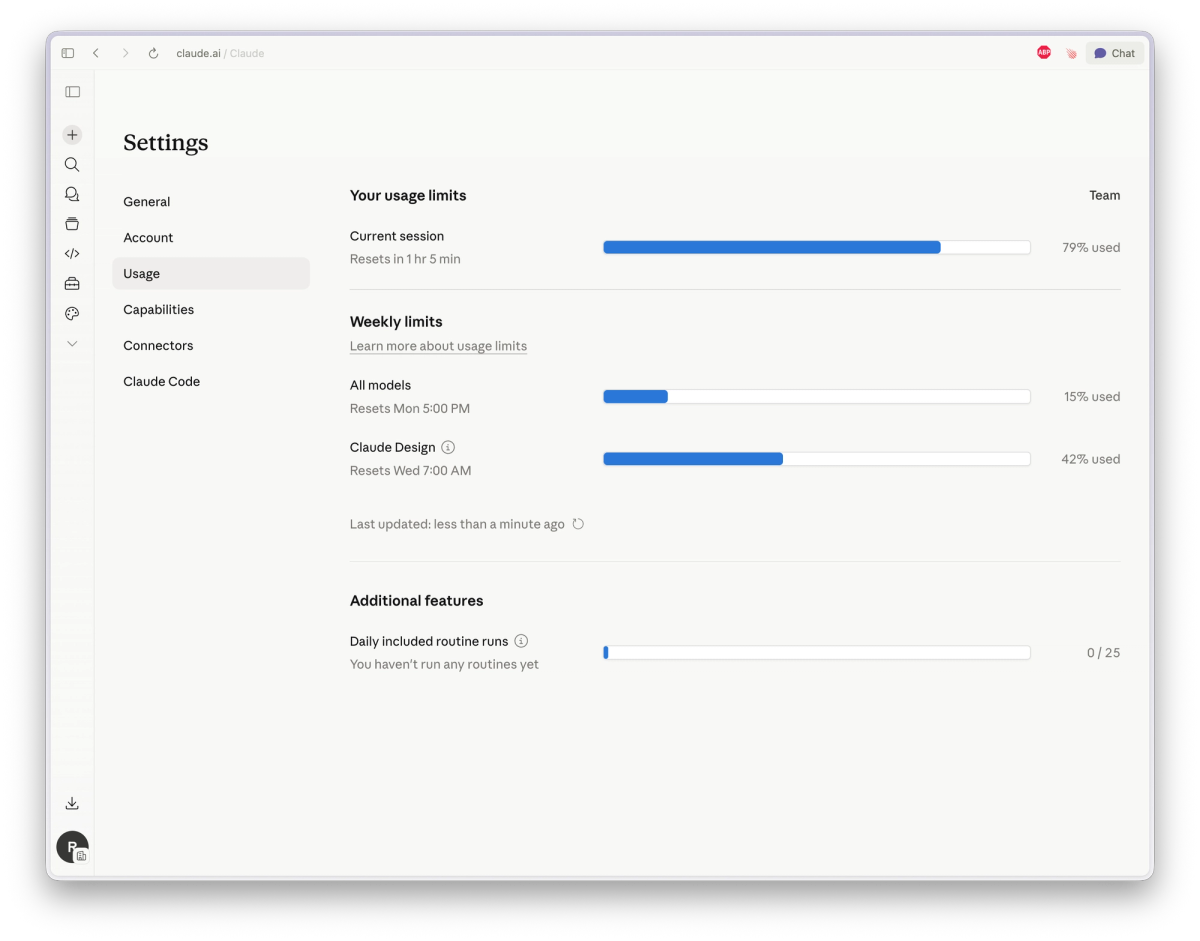The height and width of the screenshot is (941, 1200).
Task: Click the info icon beside Daily included routine runs
Action: [x=521, y=641]
